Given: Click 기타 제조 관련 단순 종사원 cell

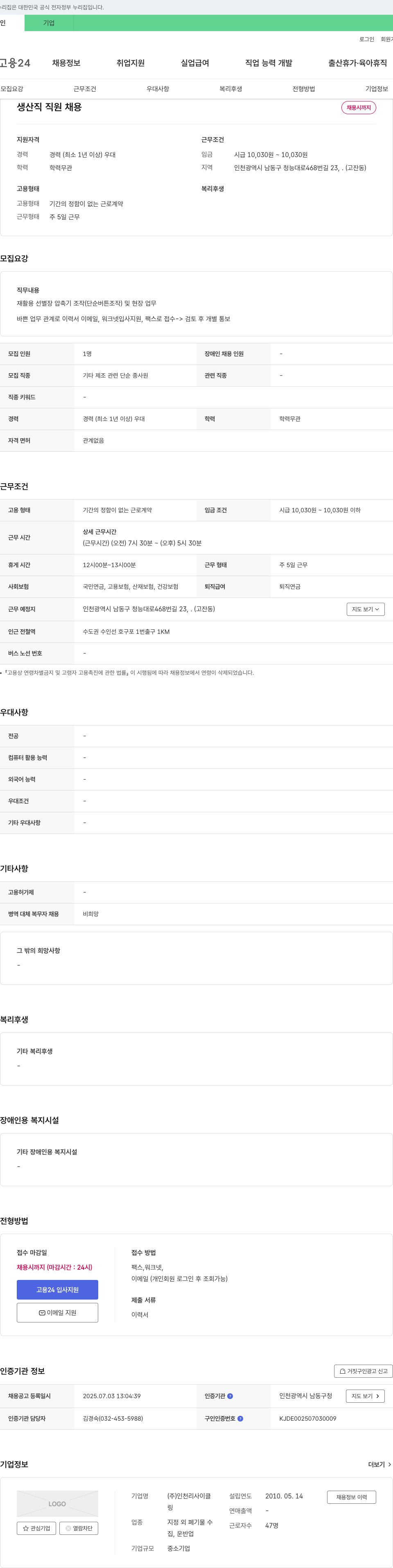Looking at the screenshot, I should coord(115,376).
